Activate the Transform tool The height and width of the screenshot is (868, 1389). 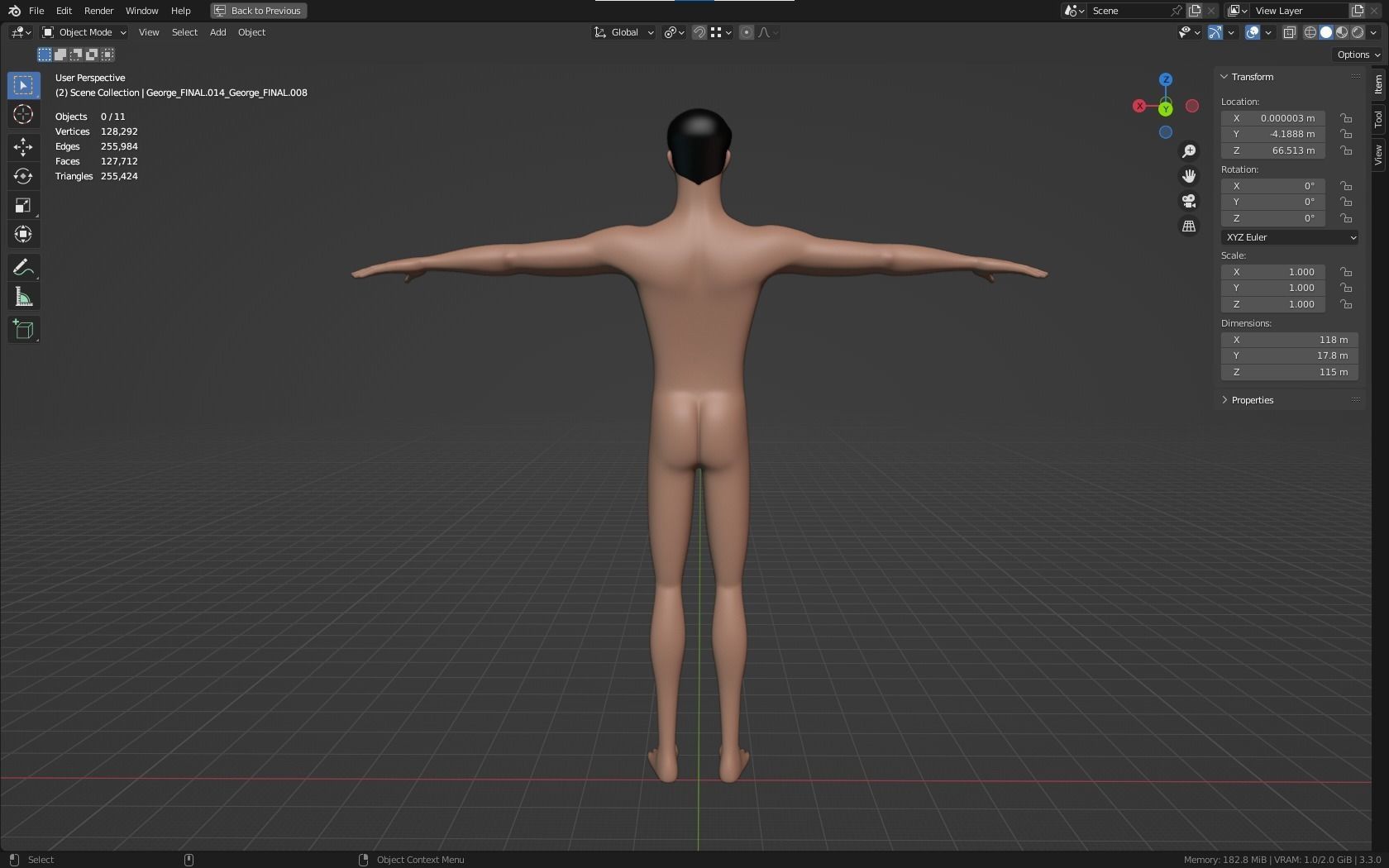(x=23, y=234)
